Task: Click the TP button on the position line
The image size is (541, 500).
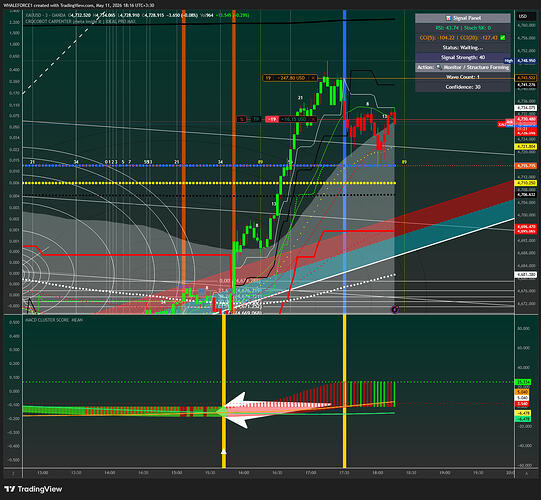Action: tap(256, 119)
